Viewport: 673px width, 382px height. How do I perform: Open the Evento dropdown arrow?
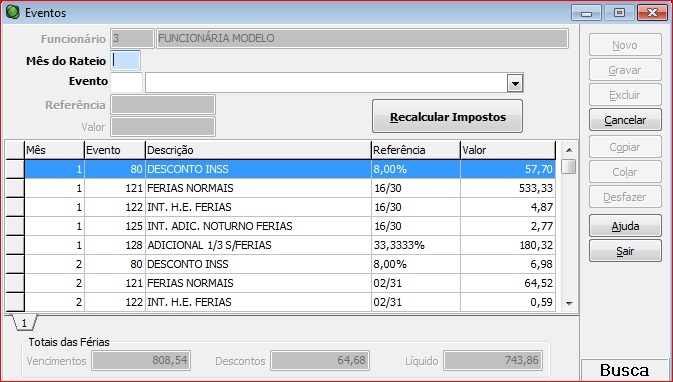coord(515,83)
